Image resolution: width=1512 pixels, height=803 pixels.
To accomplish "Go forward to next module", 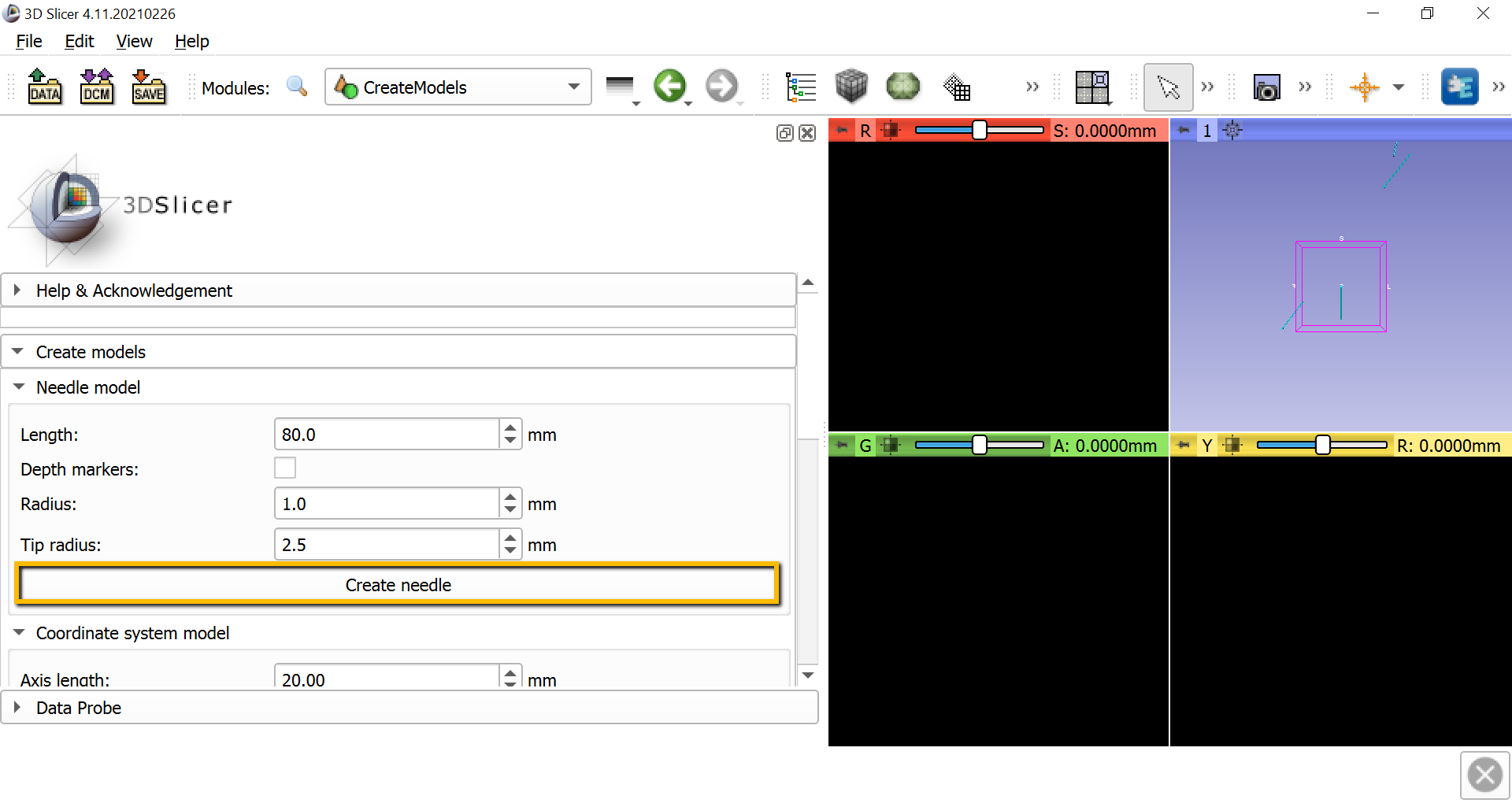I will coord(721,87).
